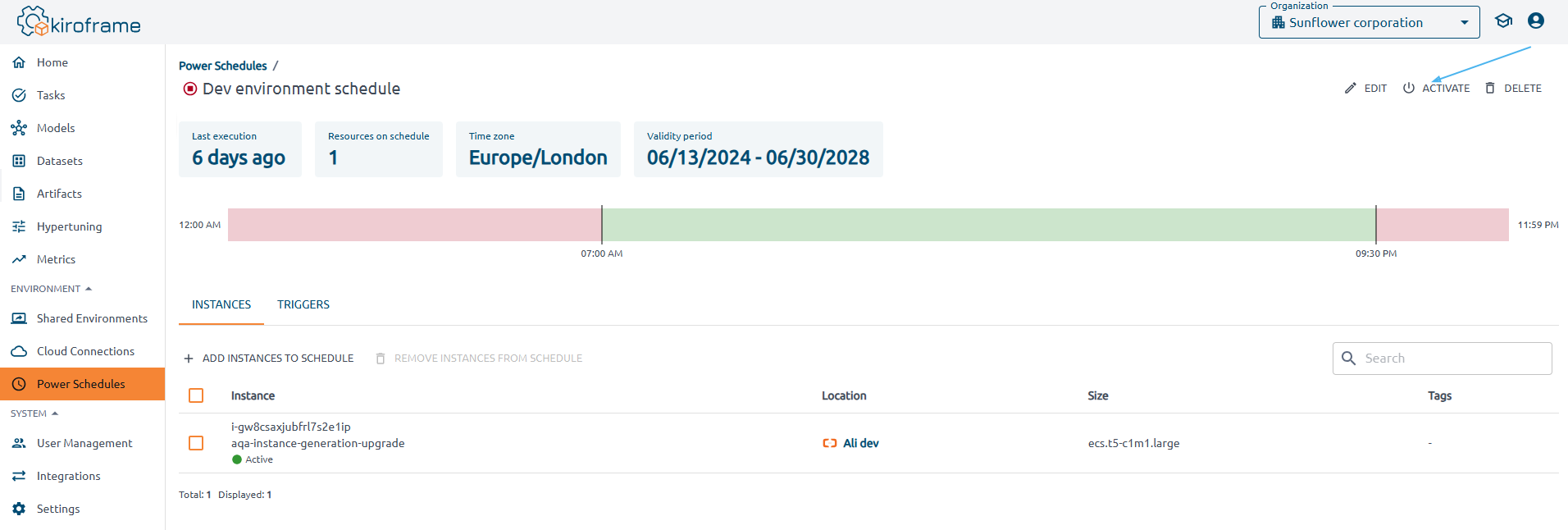Click the Integrations arrows icon
1568x530 pixels.
19,476
